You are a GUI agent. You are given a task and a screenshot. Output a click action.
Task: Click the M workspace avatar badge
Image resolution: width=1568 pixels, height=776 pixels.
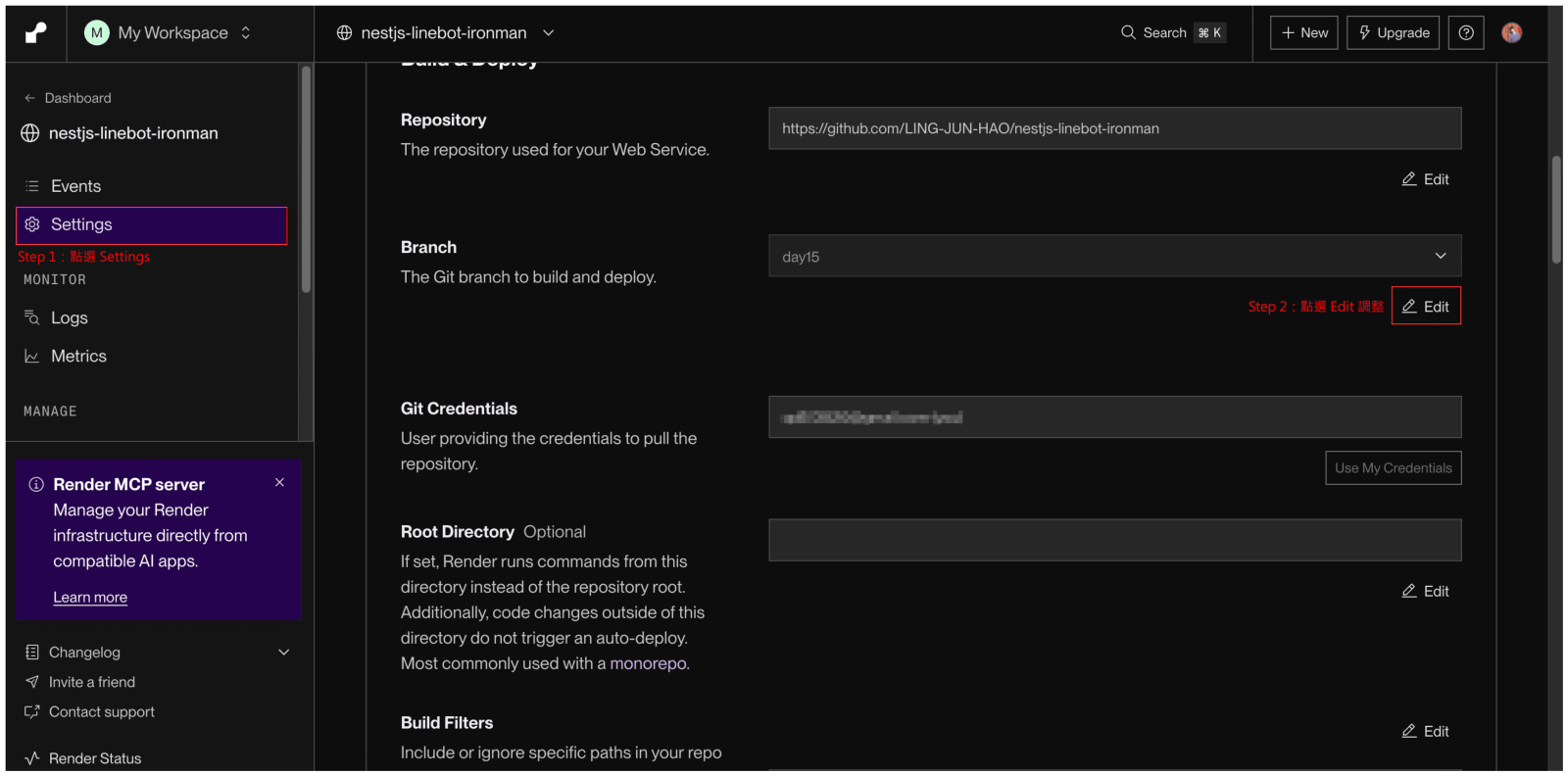(x=96, y=32)
